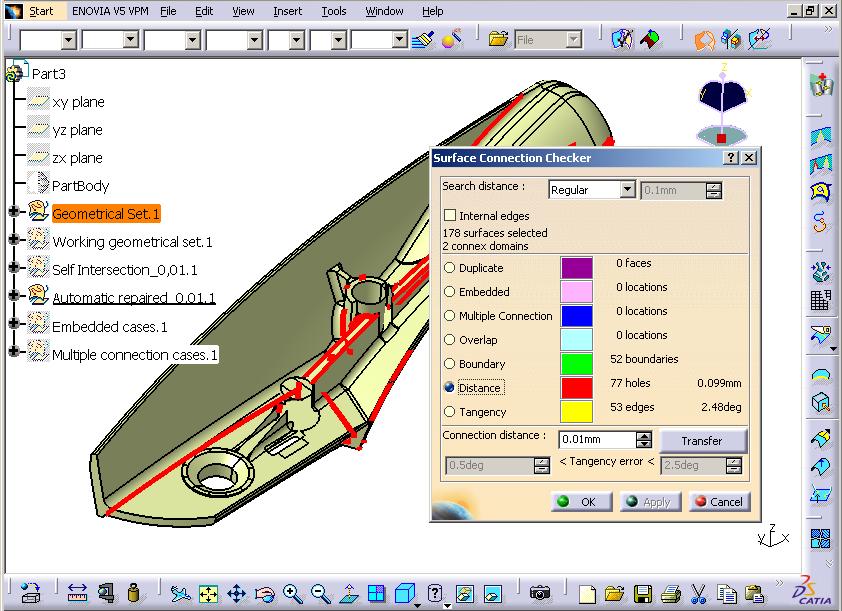Click the Apply button in dialog
The width and height of the screenshot is (842, 611).
pos(650,501)
